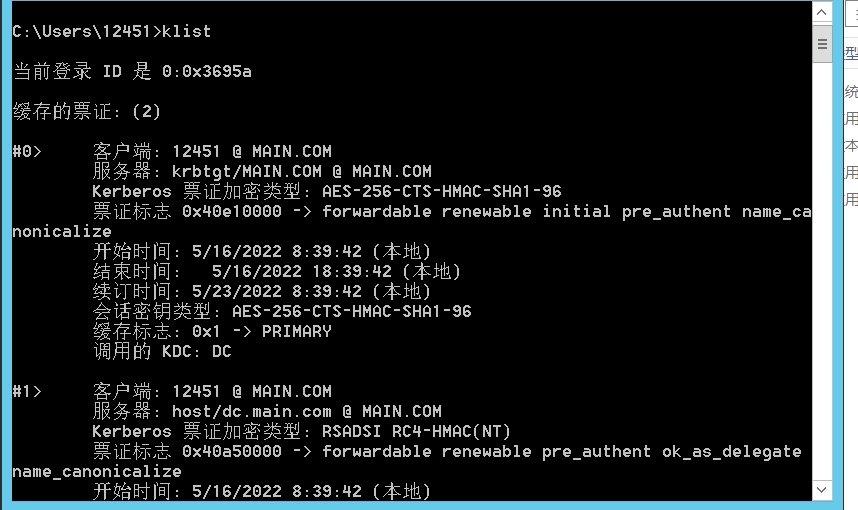Click the 本 entry in right panel
Screen dimensions: 858x510
[x=851, y=145]
